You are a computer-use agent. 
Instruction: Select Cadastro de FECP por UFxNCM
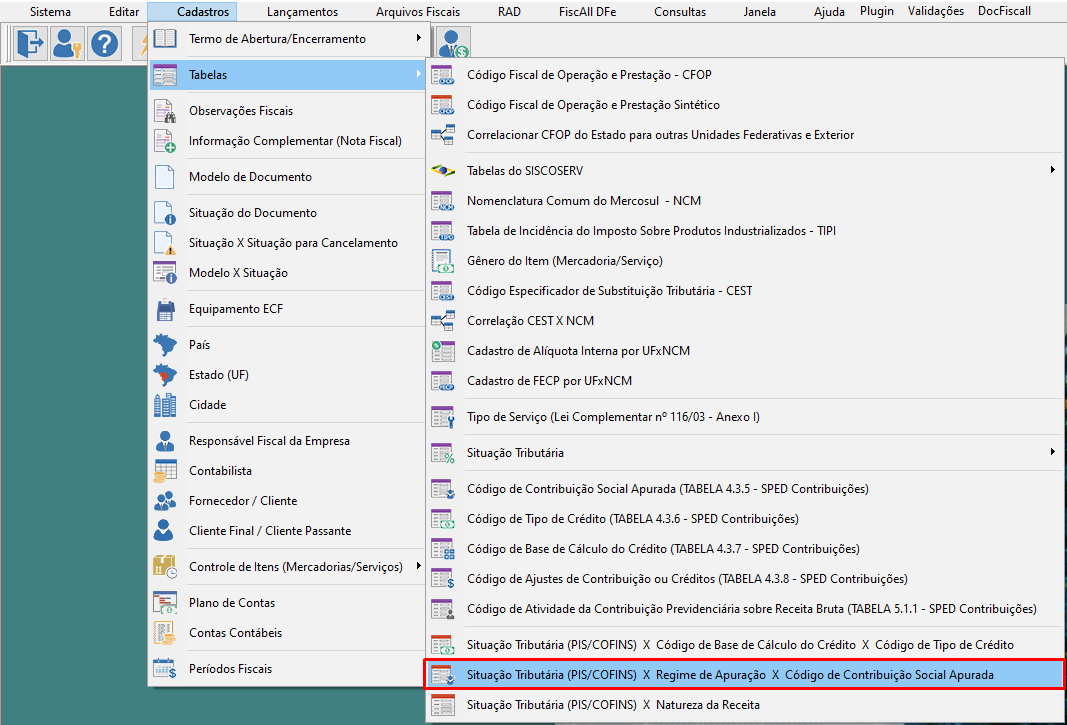point(744,381)
